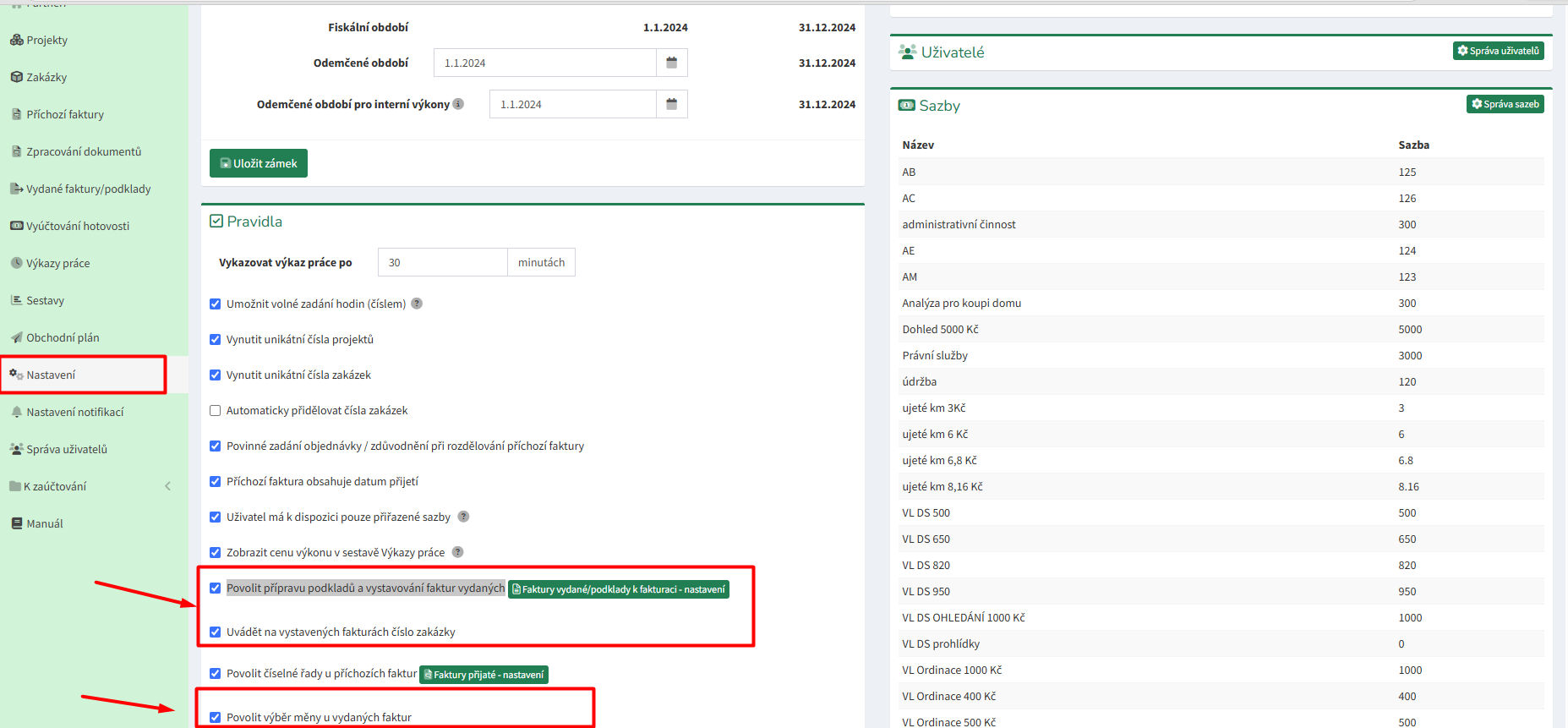Viewport: 1568px width, 728px height.
Task: Click the Pravidla checkmark header icon
Action: click(x=216, y=222)
